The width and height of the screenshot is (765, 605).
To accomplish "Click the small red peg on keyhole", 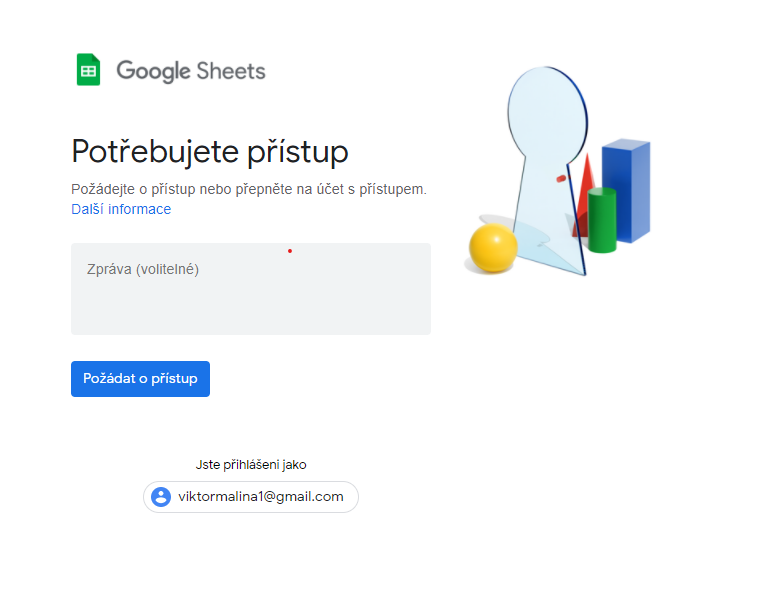I will coord(561,179).
